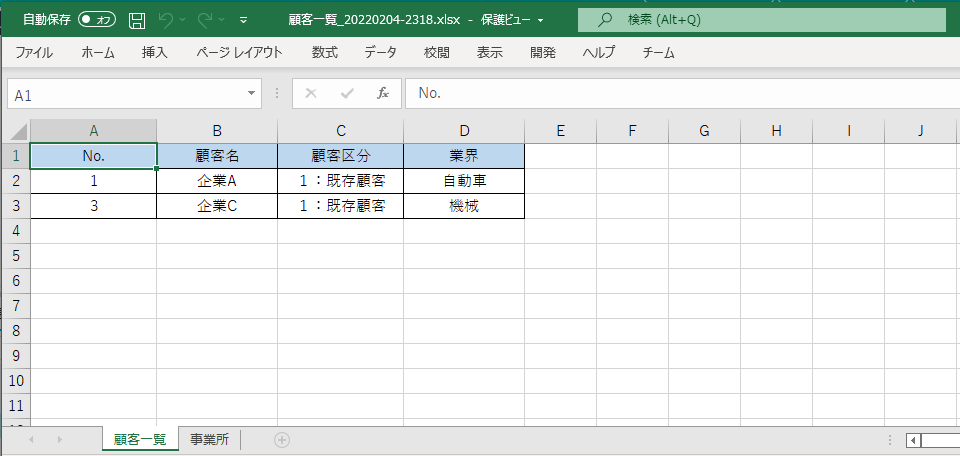Select the 表示 ribbon tab

[490, 53]
